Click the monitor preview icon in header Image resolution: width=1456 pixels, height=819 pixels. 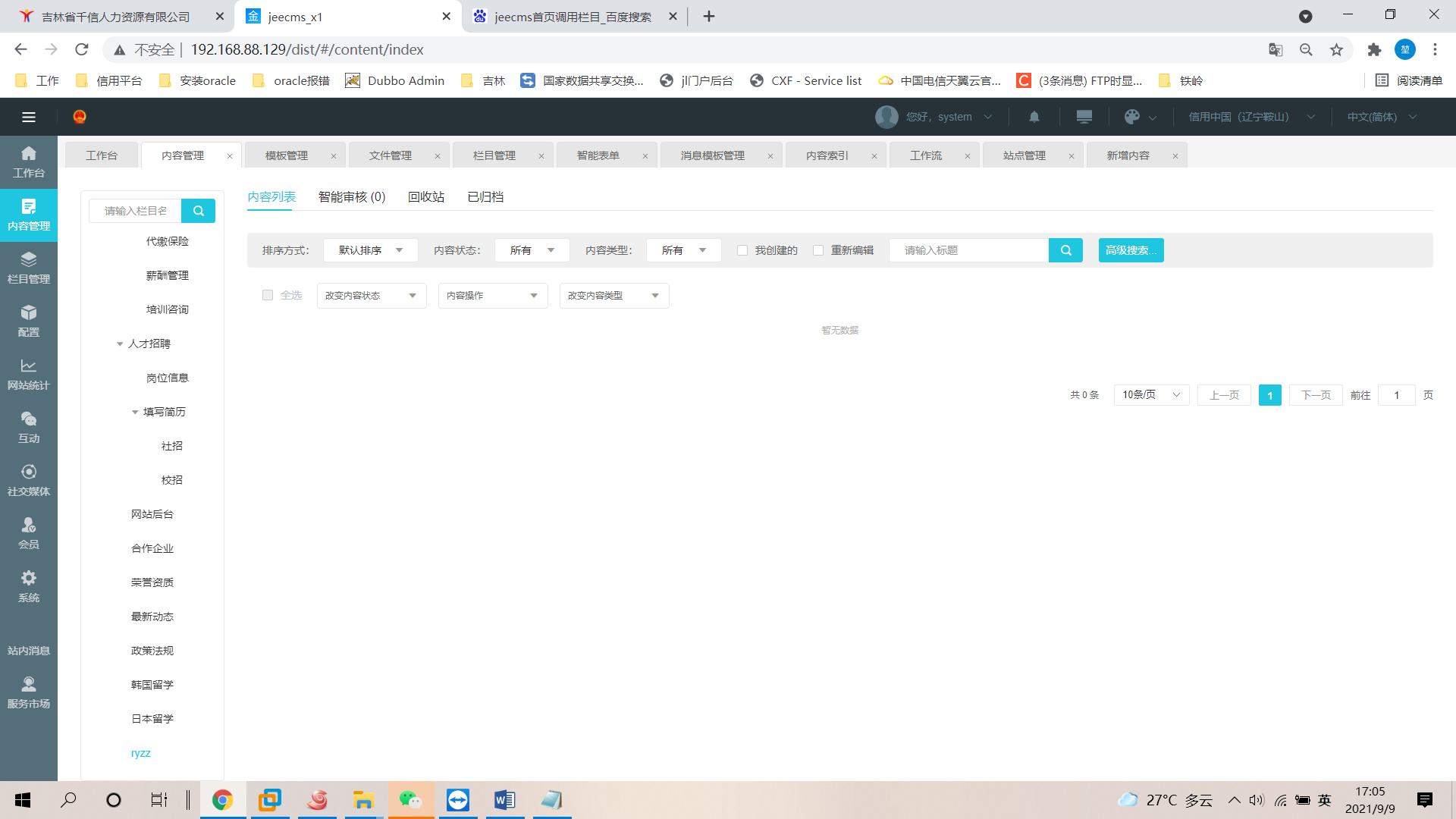click(x=1084, y=117)
